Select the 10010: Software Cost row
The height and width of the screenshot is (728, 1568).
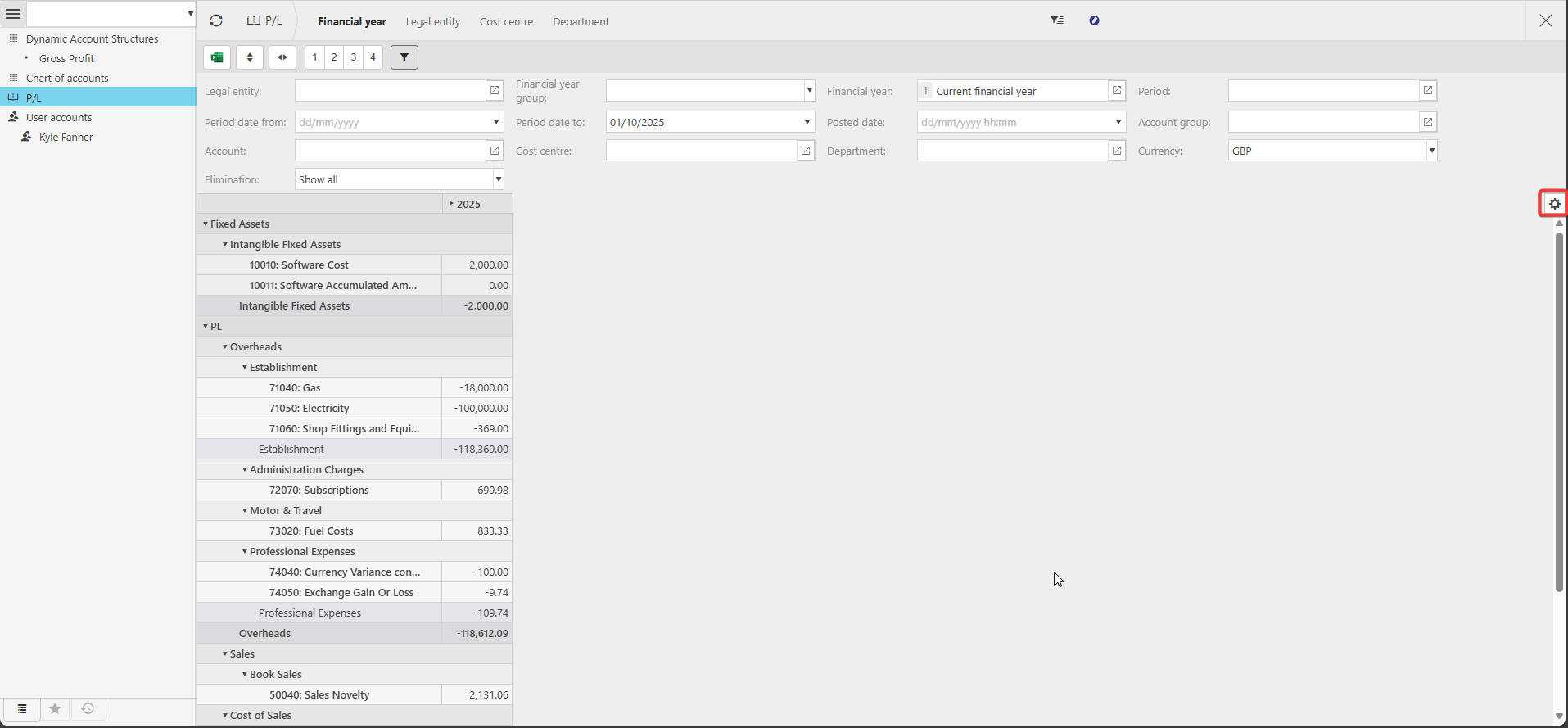354,265
